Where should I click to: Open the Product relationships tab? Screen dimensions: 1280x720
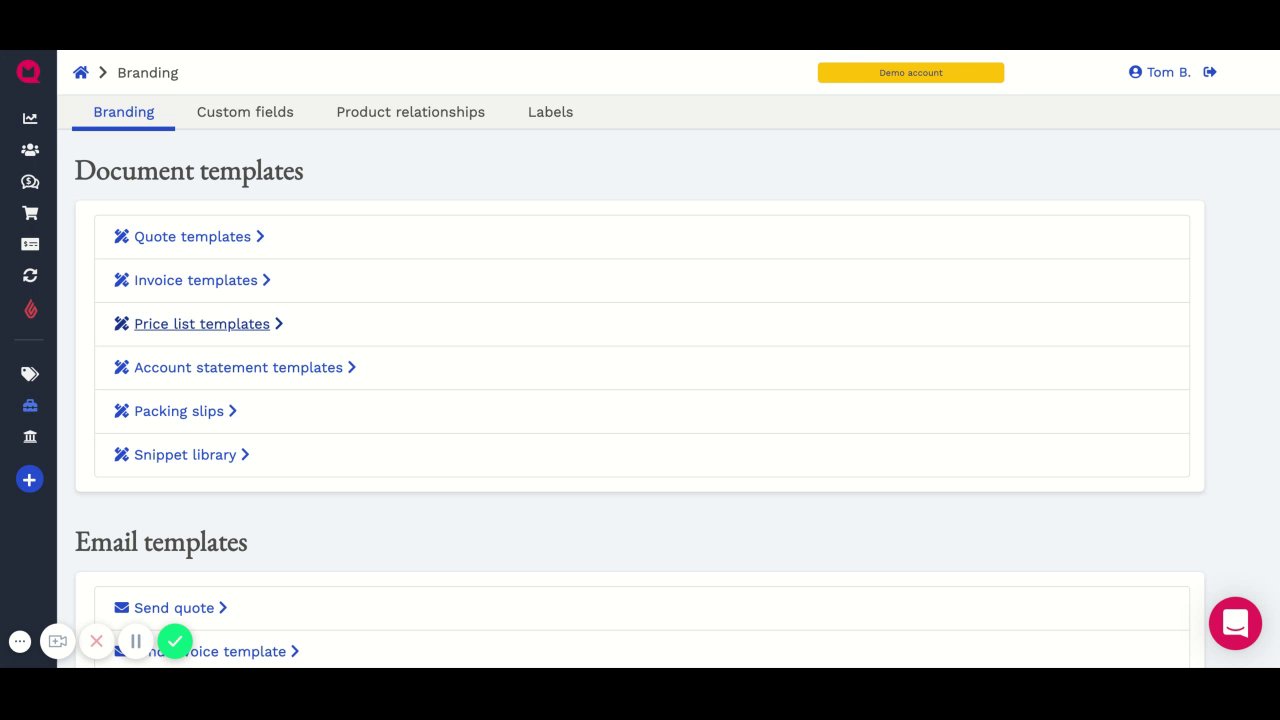pos(410,112)
